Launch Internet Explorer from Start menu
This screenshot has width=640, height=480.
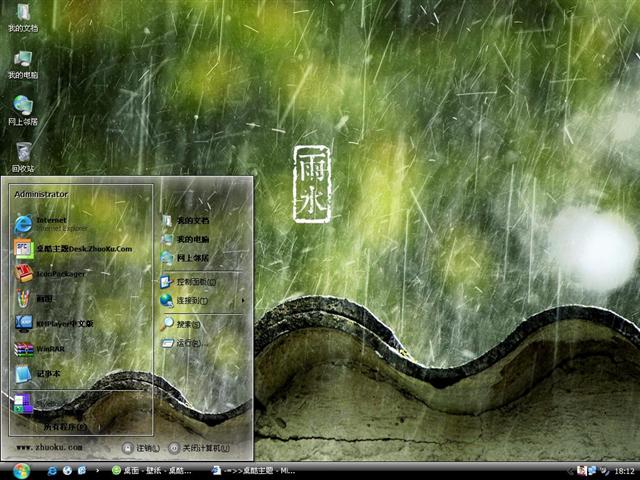point(51,224)
